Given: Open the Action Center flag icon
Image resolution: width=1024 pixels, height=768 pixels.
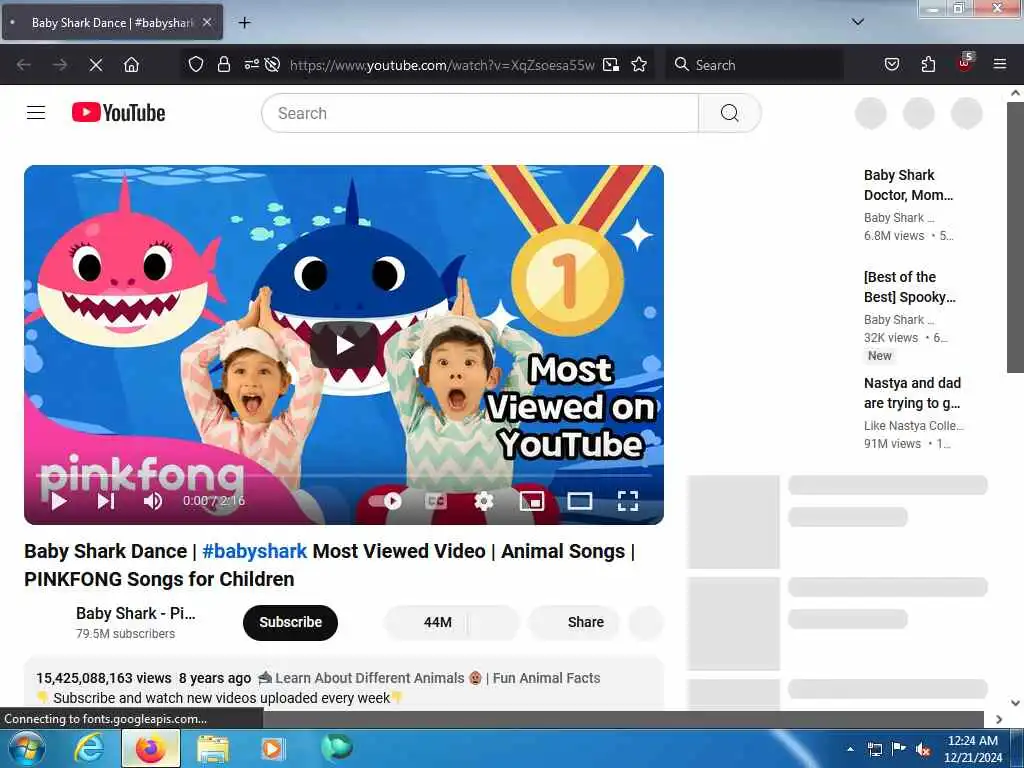Looking at the screenshot, I should click(899, 749).
